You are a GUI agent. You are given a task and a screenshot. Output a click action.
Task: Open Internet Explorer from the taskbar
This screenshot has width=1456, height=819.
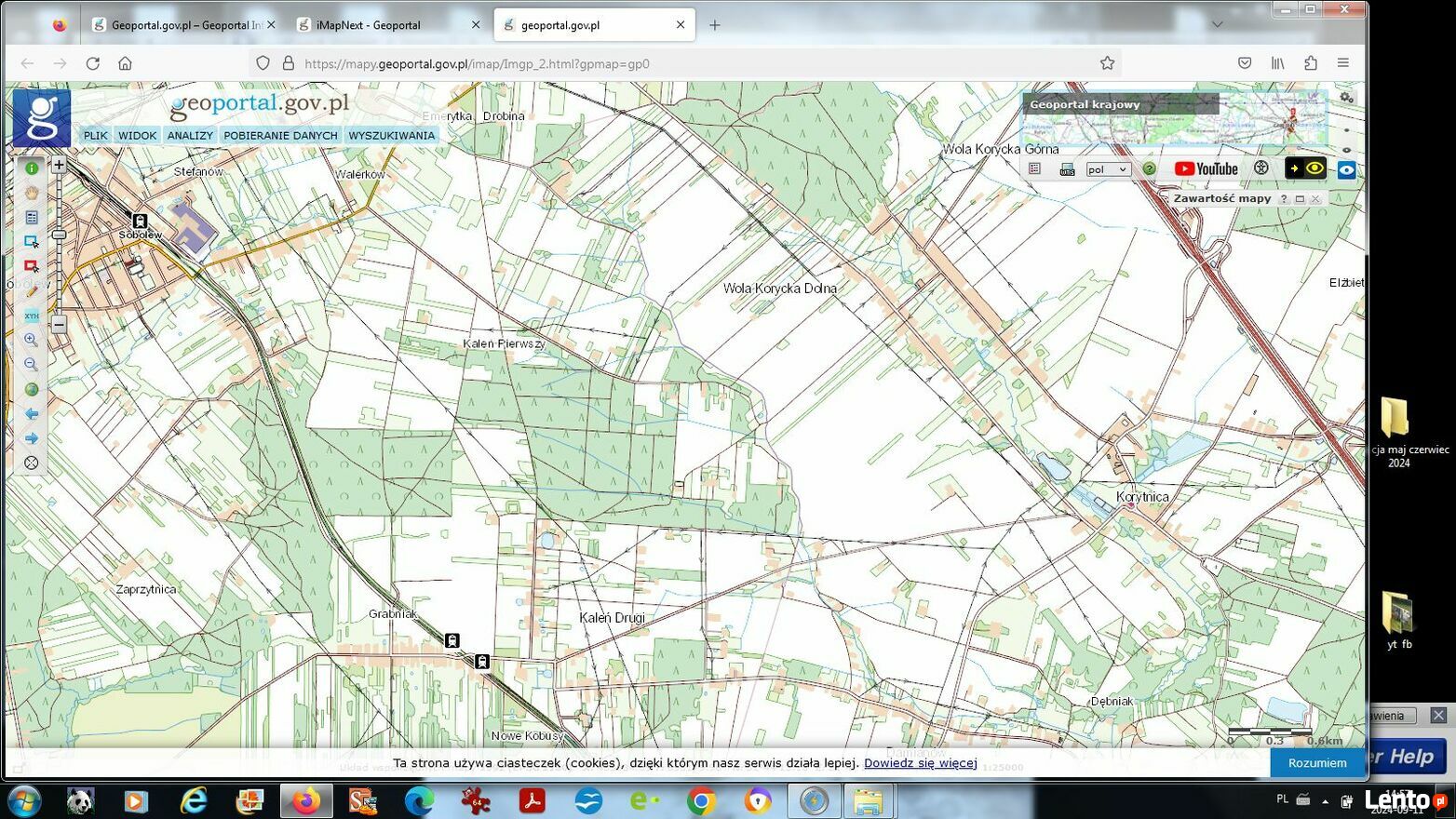coord(194,800)
